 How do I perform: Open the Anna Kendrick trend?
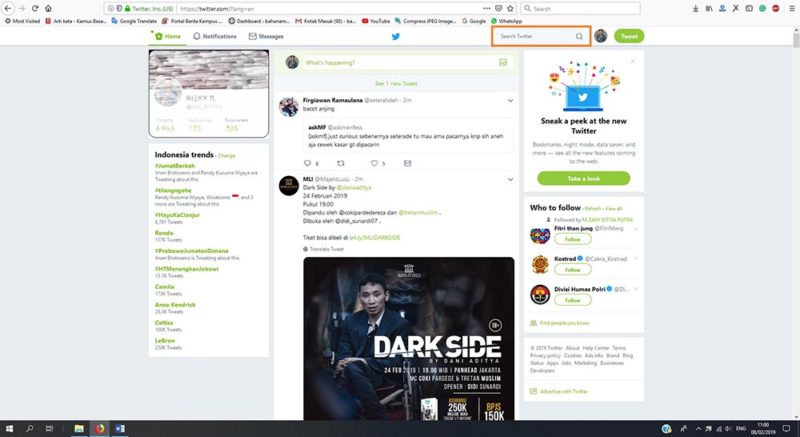(176, 304)
